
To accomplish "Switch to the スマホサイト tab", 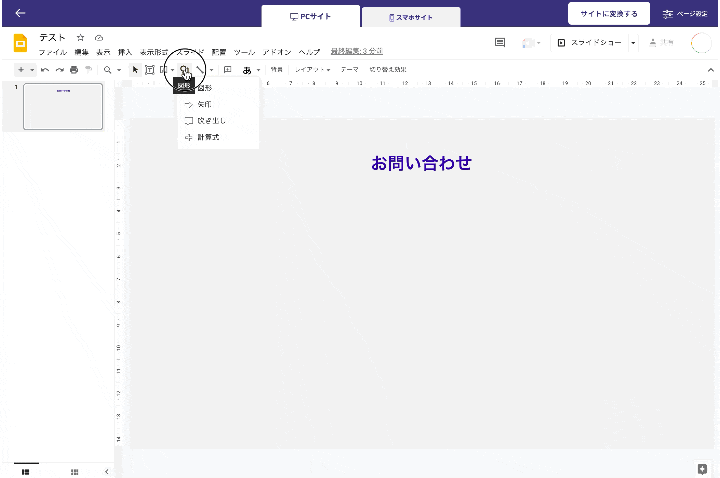I will [410, 17].
